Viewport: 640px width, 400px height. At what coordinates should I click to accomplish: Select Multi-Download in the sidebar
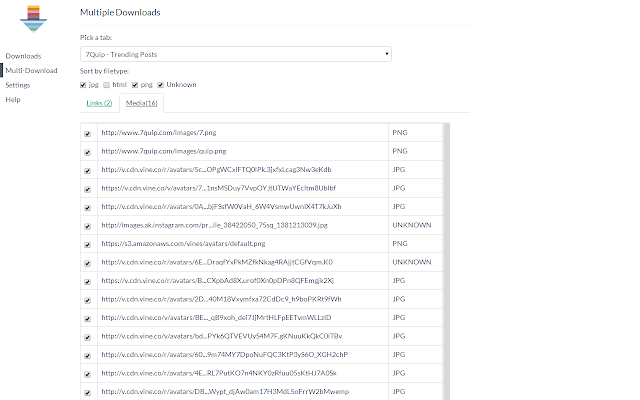pos(31,70)
